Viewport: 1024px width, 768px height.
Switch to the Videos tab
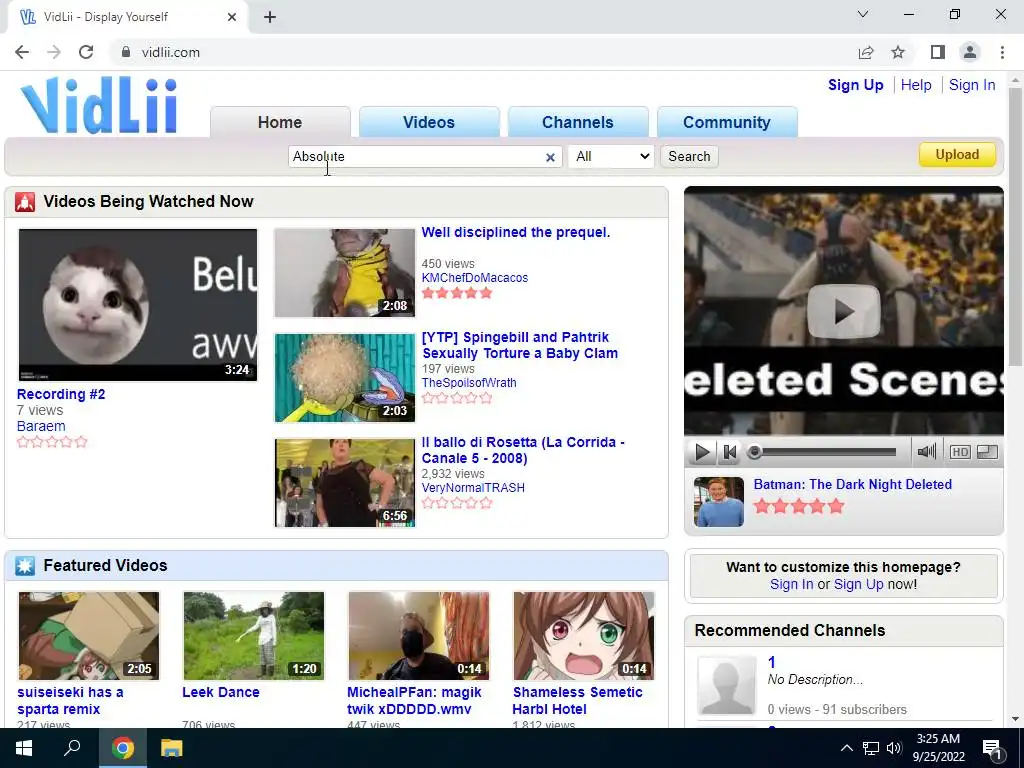click(429, 122)
